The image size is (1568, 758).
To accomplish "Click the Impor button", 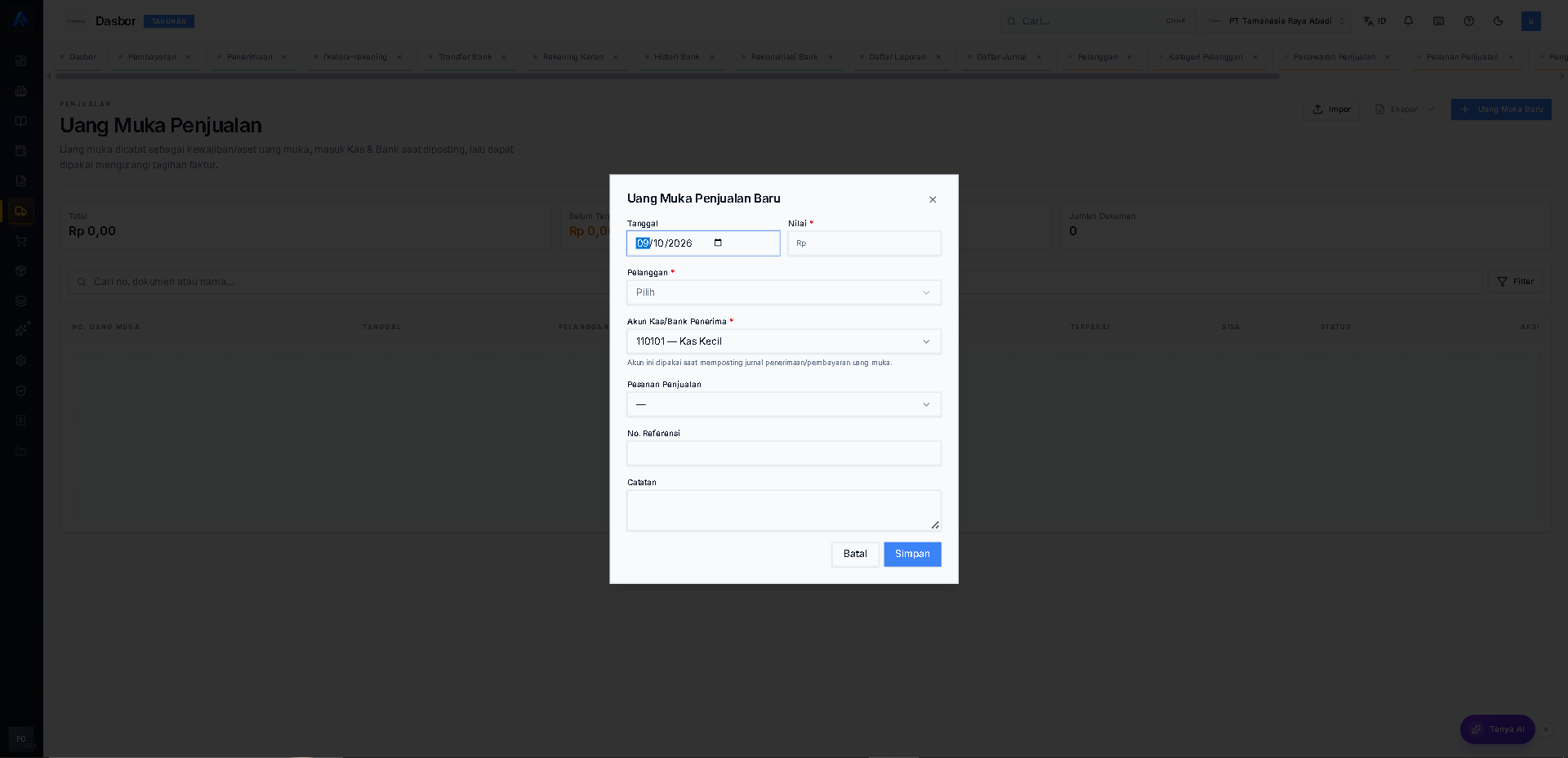I will (x=1332, y=109).
